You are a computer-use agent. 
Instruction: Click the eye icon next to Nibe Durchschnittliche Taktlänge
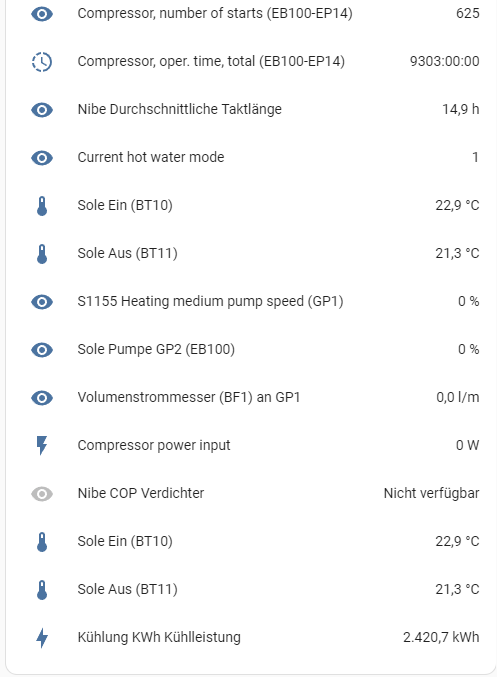tap(42, 110)
